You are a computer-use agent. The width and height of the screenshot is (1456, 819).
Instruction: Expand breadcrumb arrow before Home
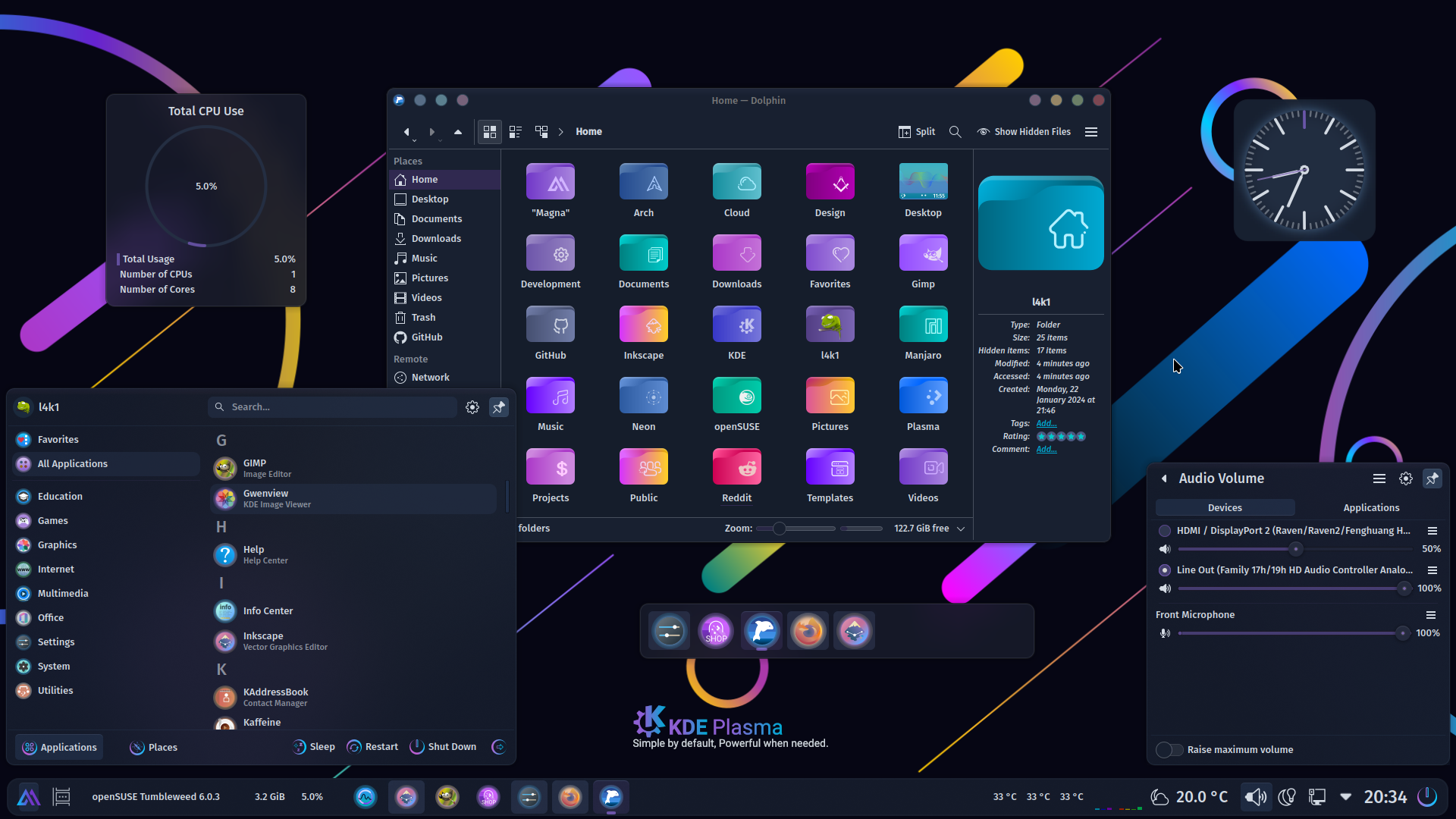(x=561, y=132)
